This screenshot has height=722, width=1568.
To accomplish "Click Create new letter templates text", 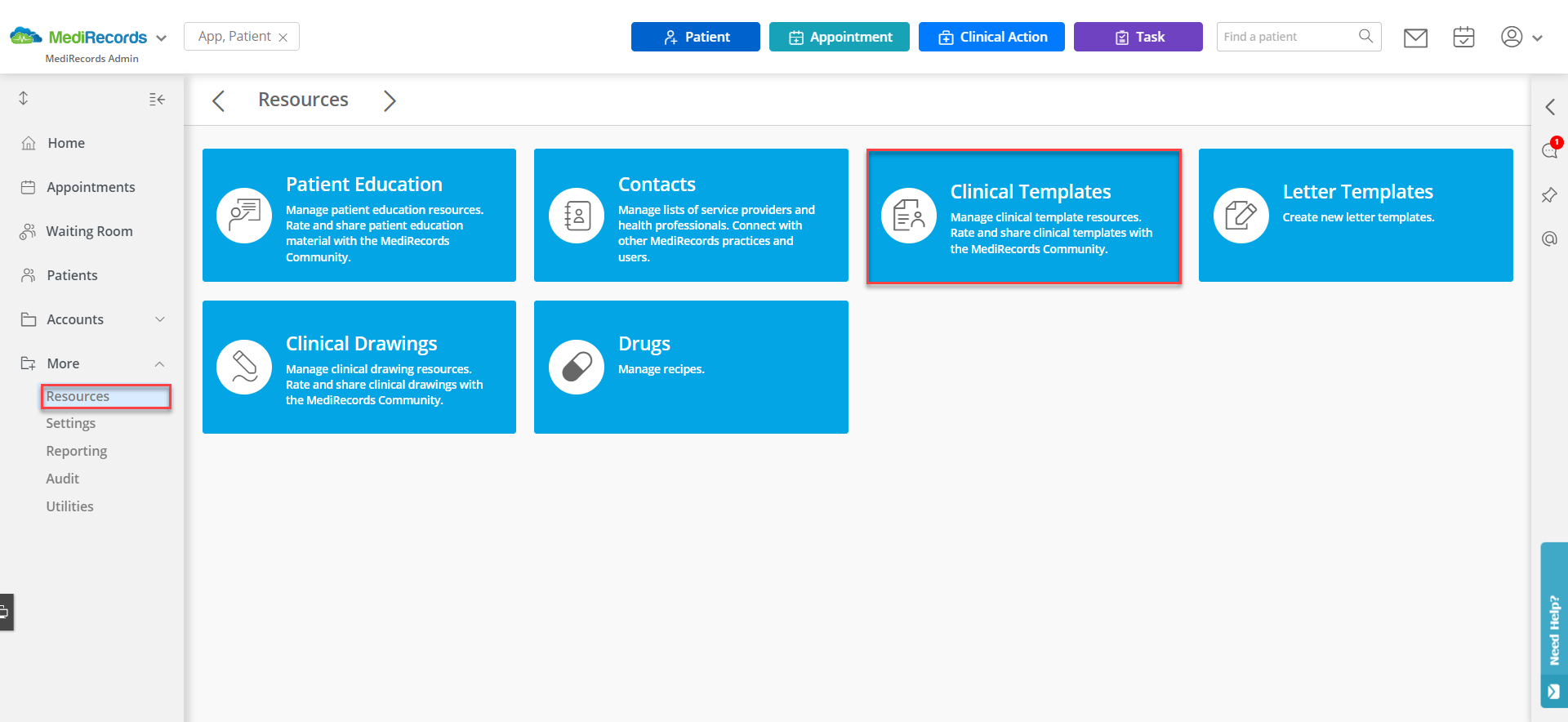I will coord(1358,217).
